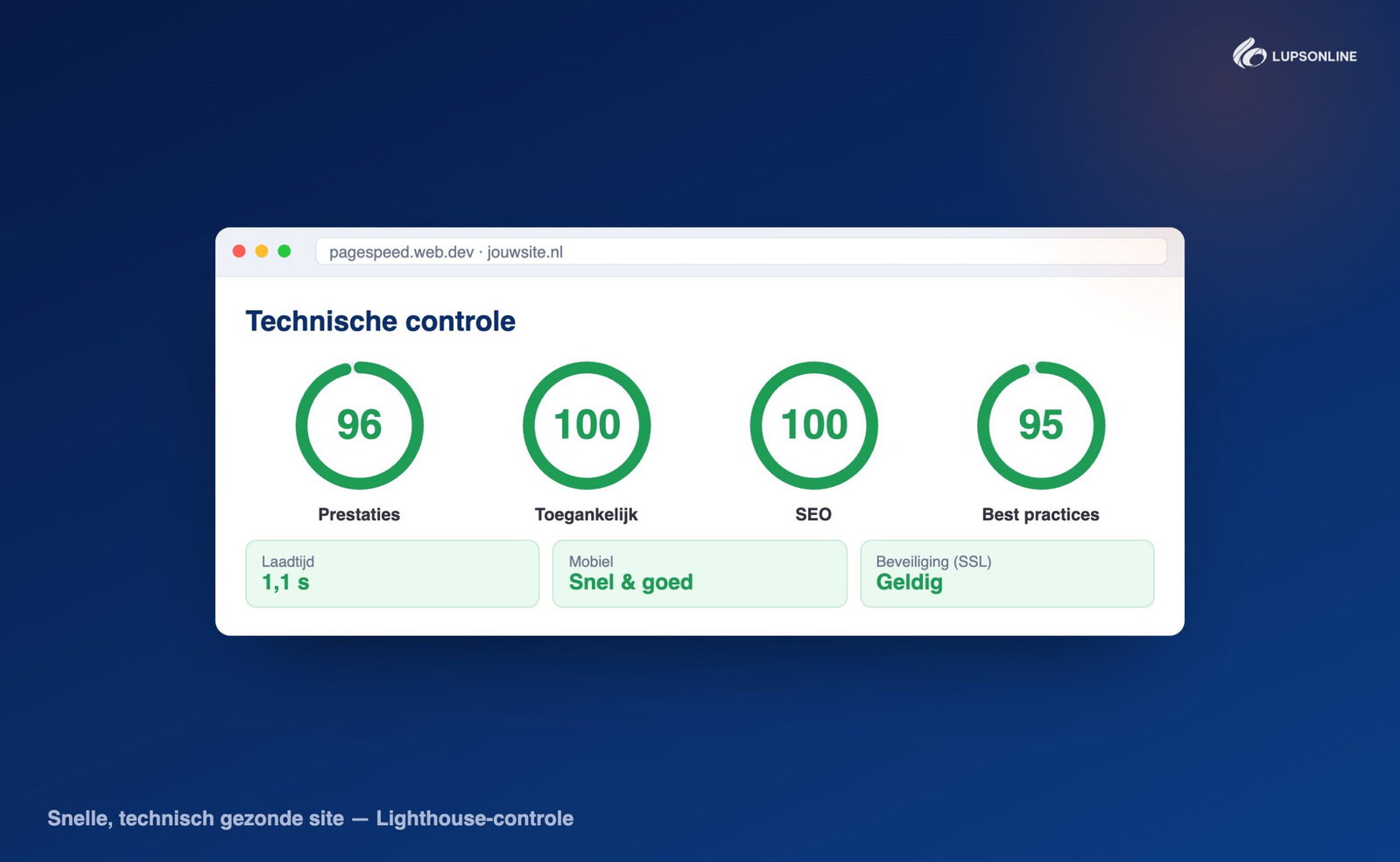Click the SEO label under gauge
Viewport: 1400px width, 862px height.
point(813,514)
